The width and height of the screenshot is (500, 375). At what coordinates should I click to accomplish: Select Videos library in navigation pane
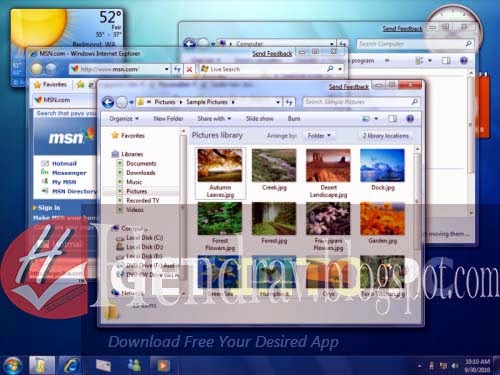point(135,210)
